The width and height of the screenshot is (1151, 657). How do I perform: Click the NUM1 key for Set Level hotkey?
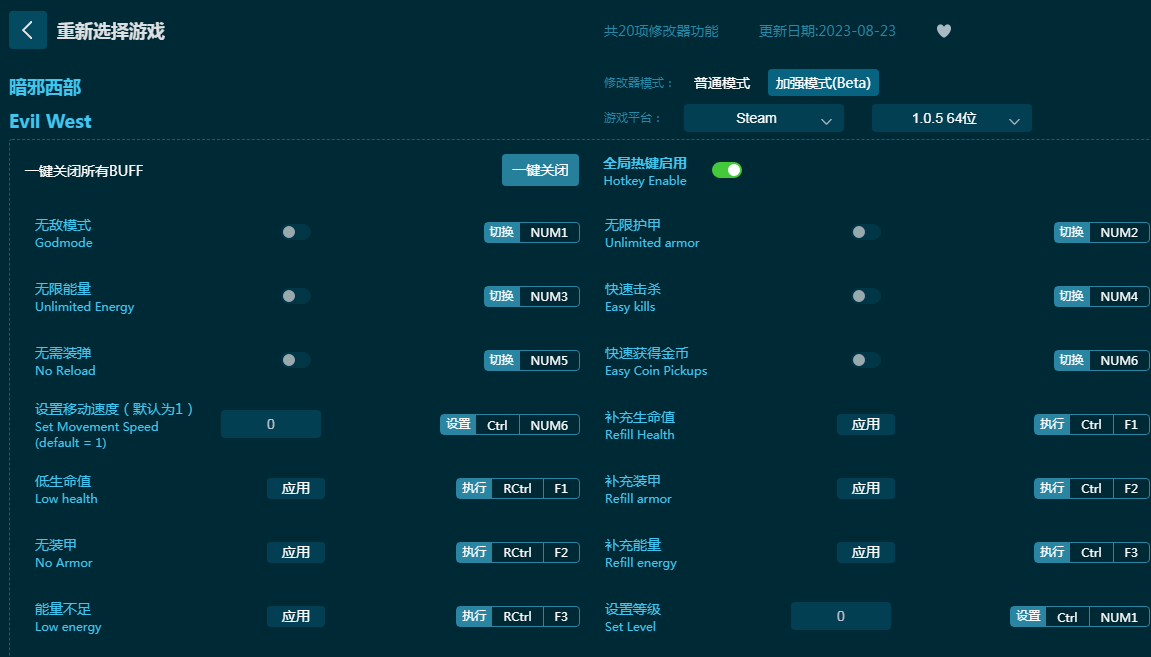(1119, 617)
